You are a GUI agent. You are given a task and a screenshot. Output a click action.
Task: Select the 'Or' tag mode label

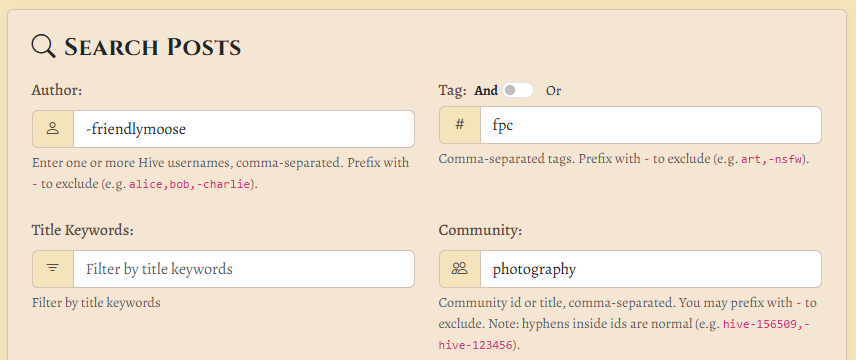554,91
